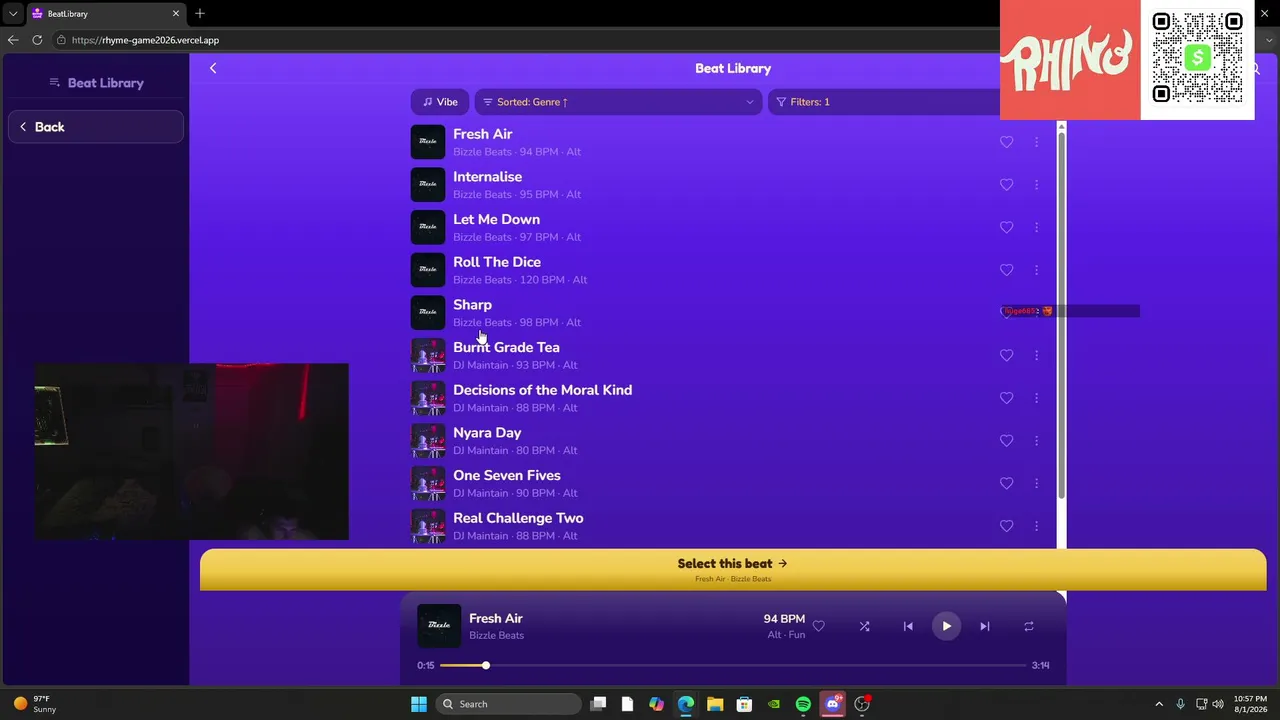Go back in browser history
1280x720 pixels.
click(x=12, y=40)
